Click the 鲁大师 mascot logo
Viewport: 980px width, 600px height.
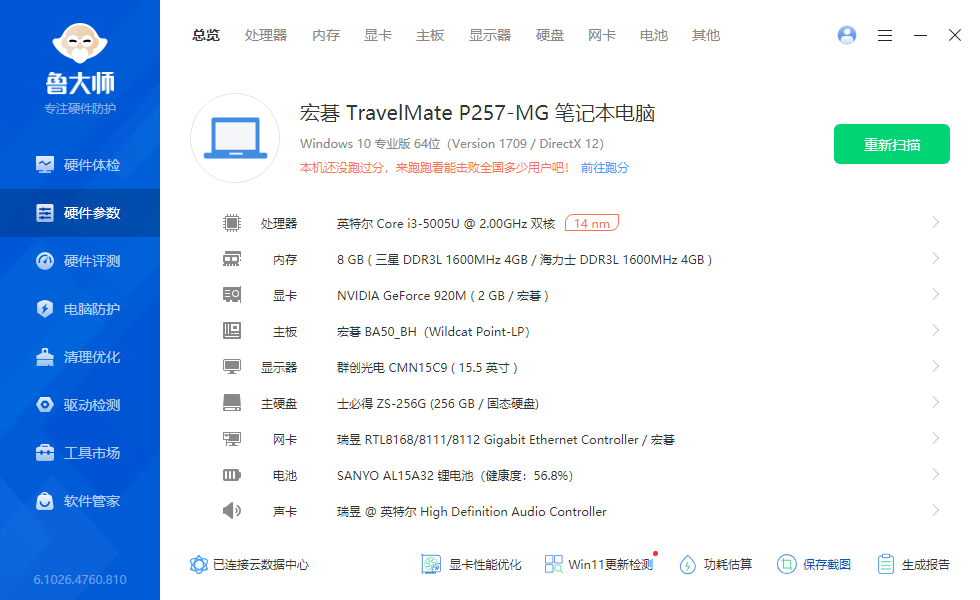point(80,43)
